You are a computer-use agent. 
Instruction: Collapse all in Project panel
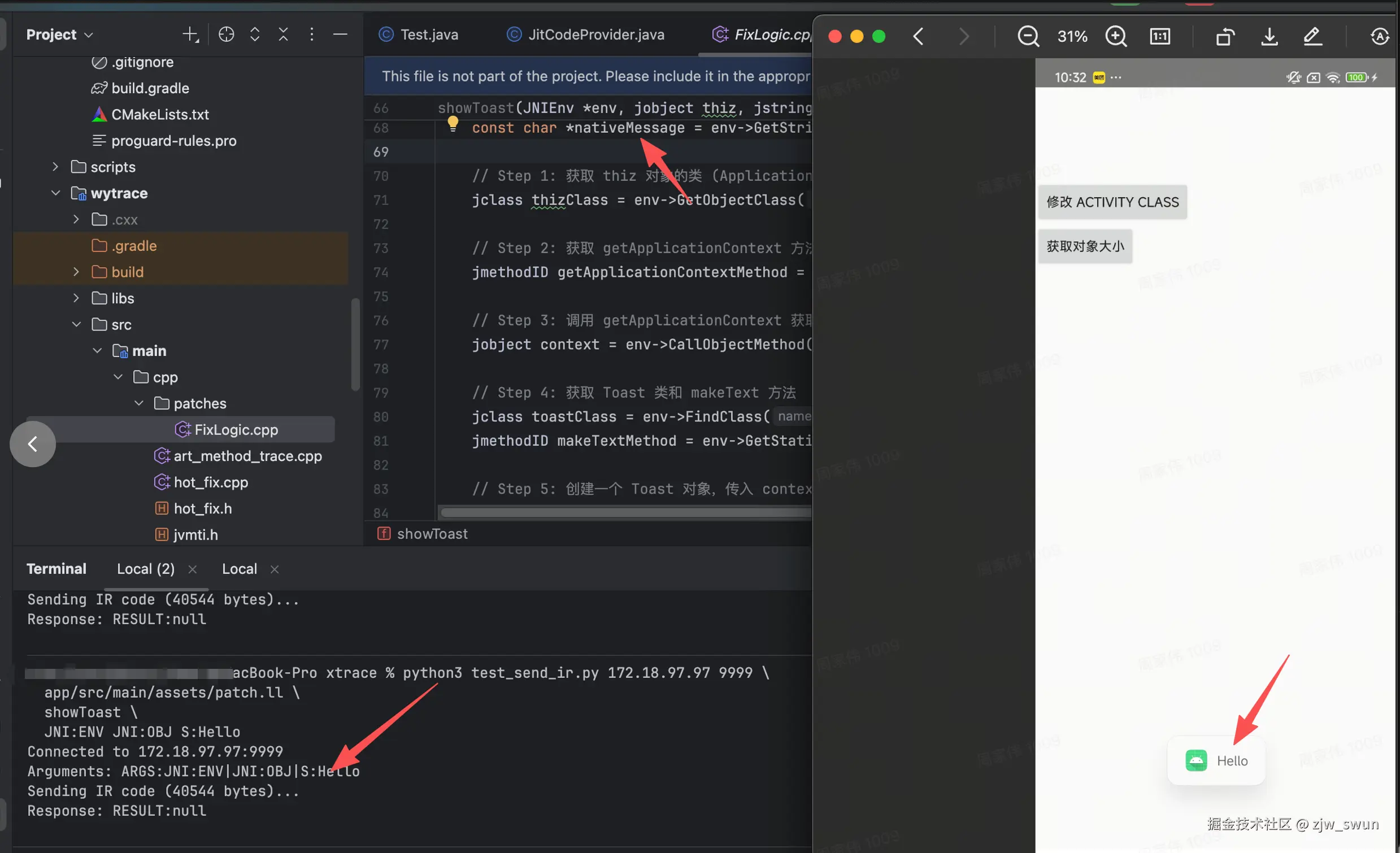(x=283, y=34)
